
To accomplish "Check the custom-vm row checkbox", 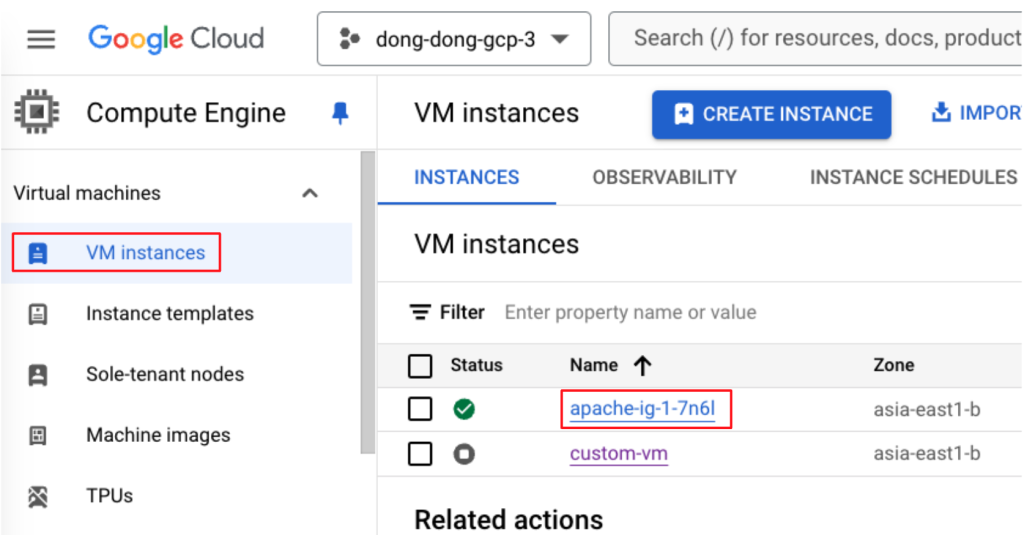I will [420, 453].
